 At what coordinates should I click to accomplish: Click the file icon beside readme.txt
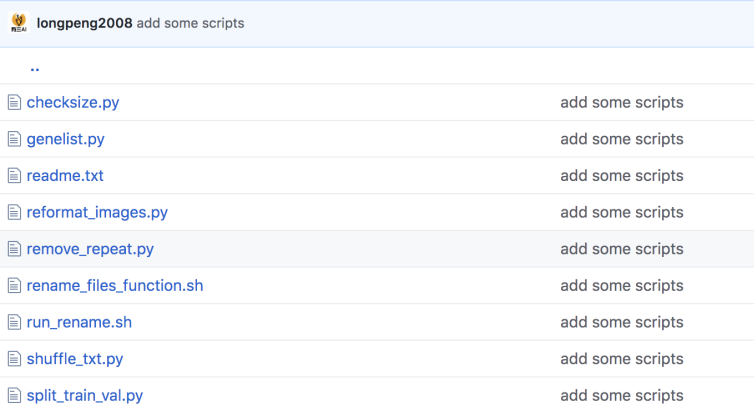[x=14, y=175]
